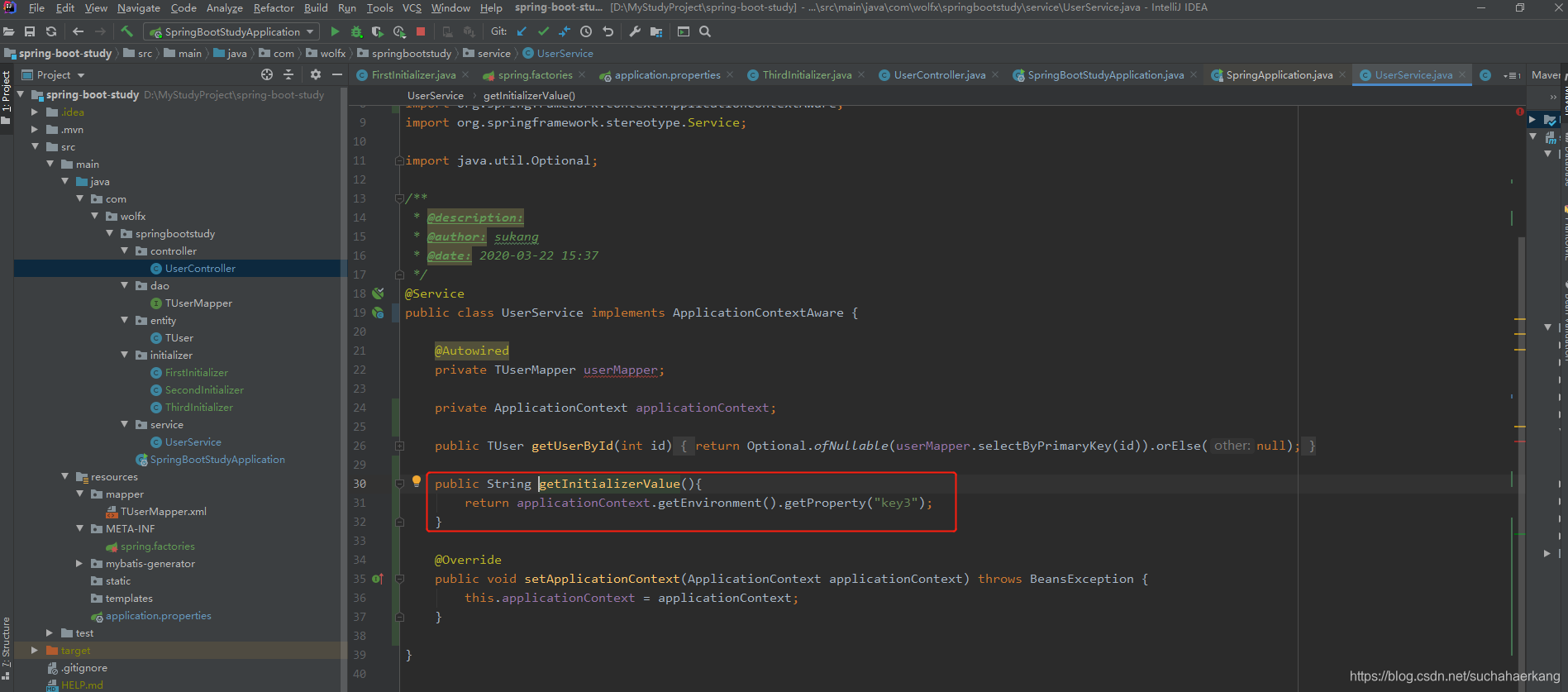Collapse all in Project panel icon
Image resolution: width=1568 pixels, height=692 pixels.
[288, 74]
